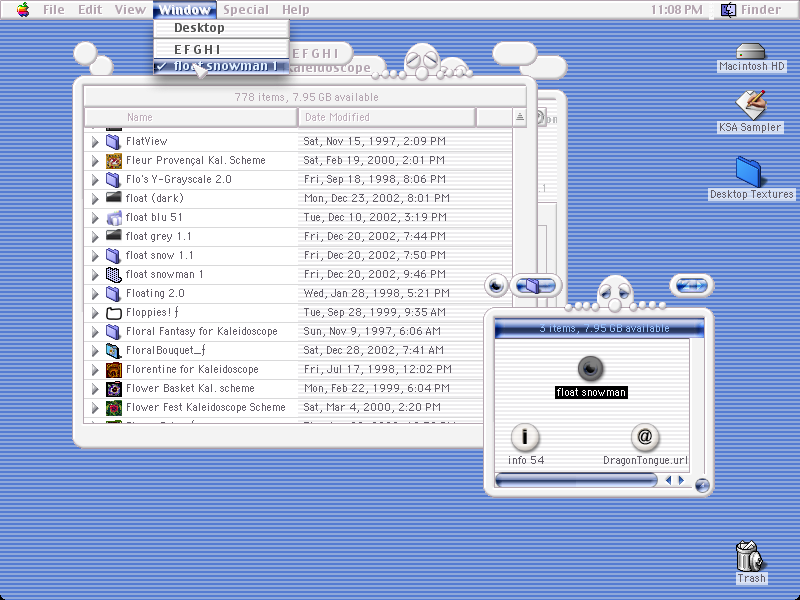Select the KSA Sampler desktop icon
Image resolution: width=800 pixels, height=600 pixels.
(x=750, y=105)
